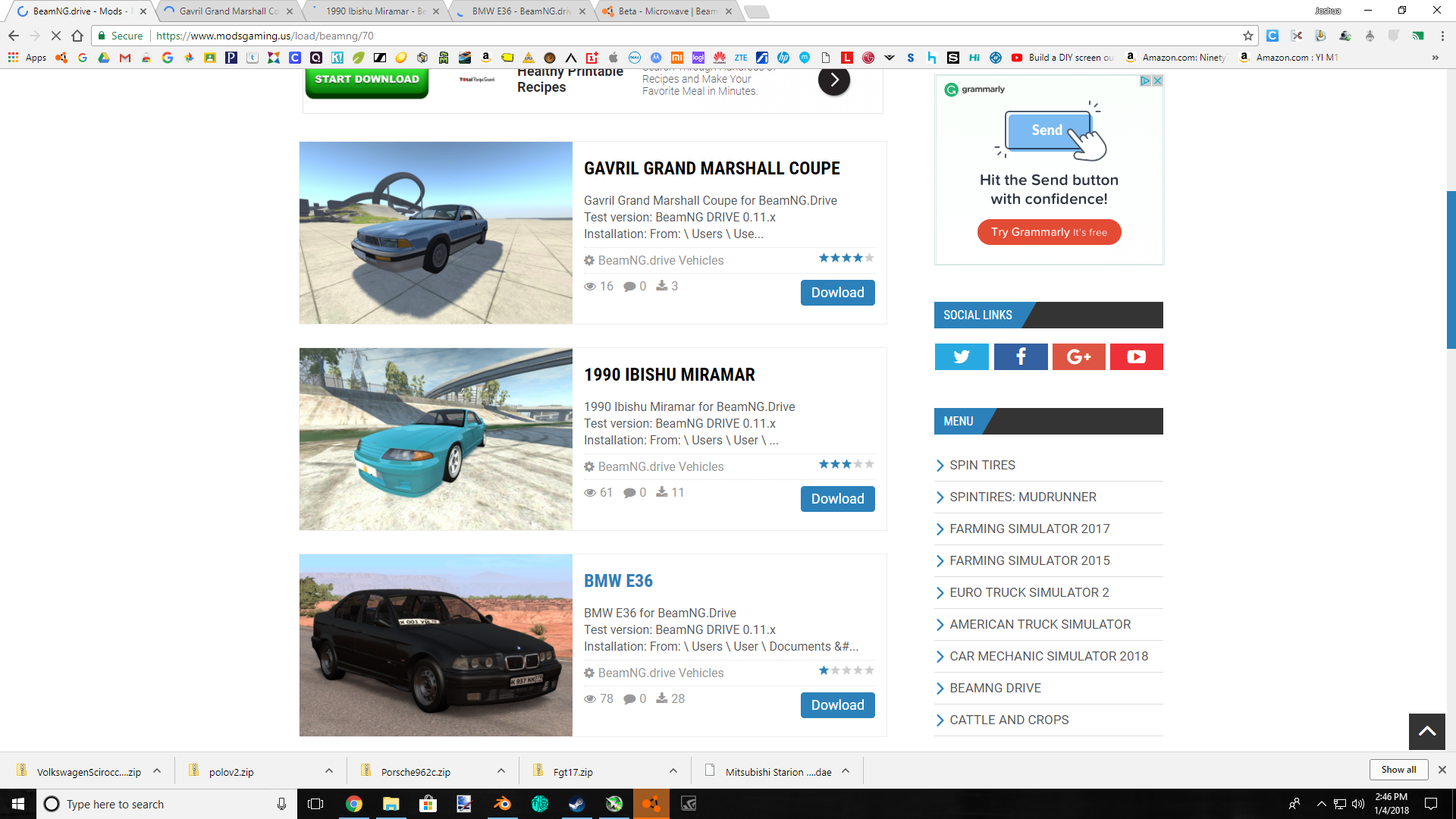Open the AMERICAN TRUCK SIMULATOR menu item
The width and height of the screenshot is (1456, 819).
1040,624
